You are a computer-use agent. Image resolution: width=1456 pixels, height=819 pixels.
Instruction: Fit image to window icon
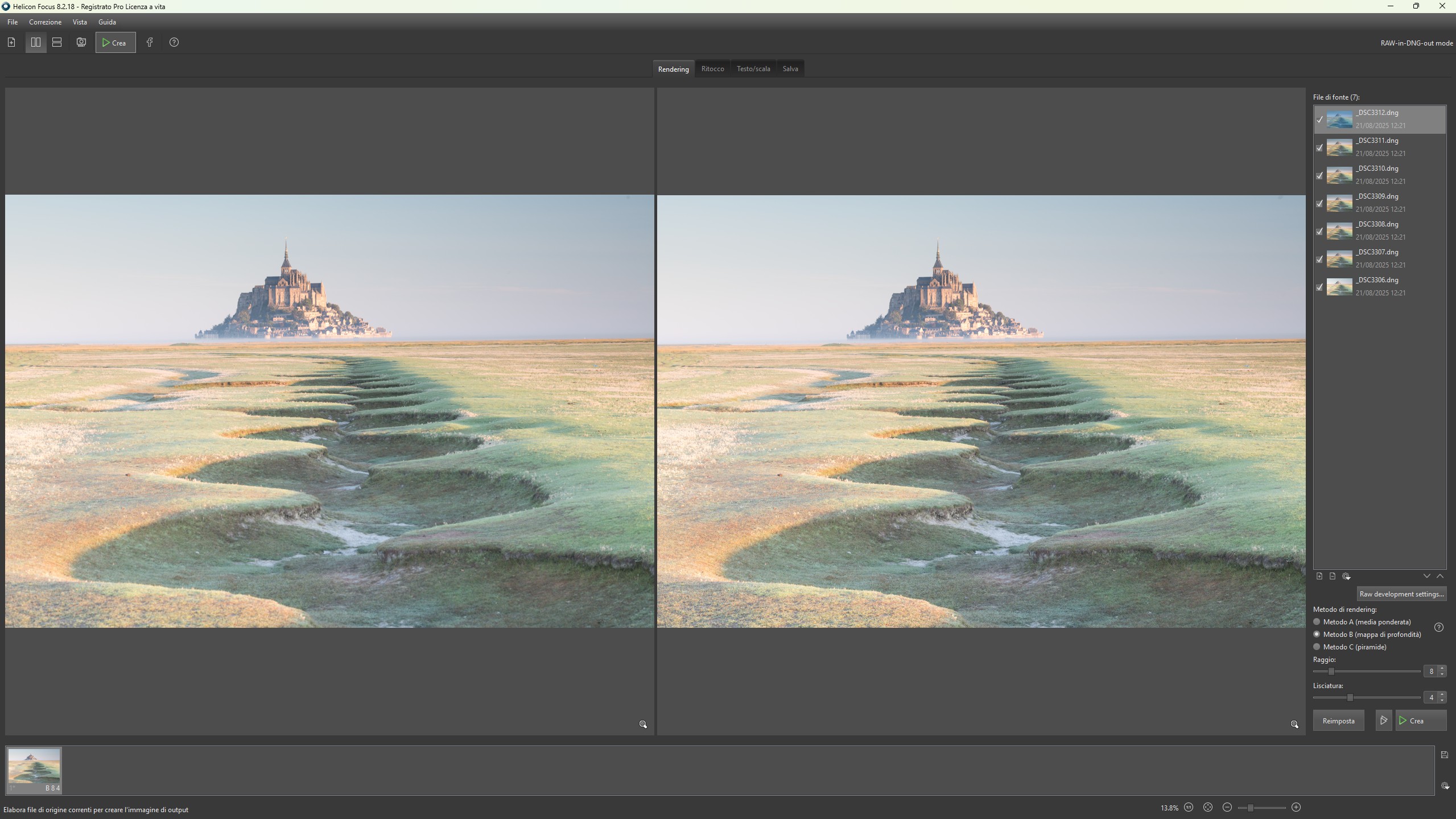[x=1208, y=808]
